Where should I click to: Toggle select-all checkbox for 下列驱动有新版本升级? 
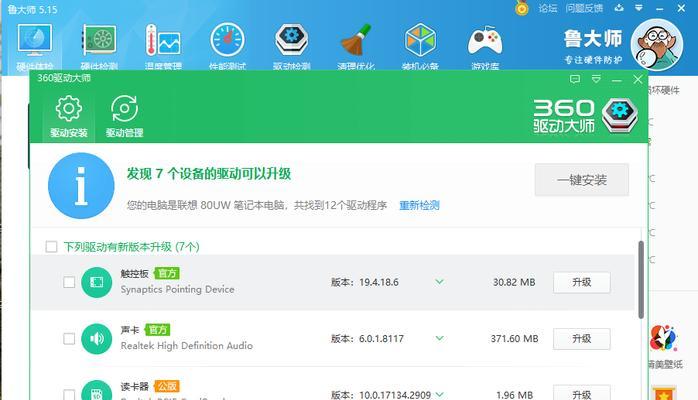pos(51,246)
